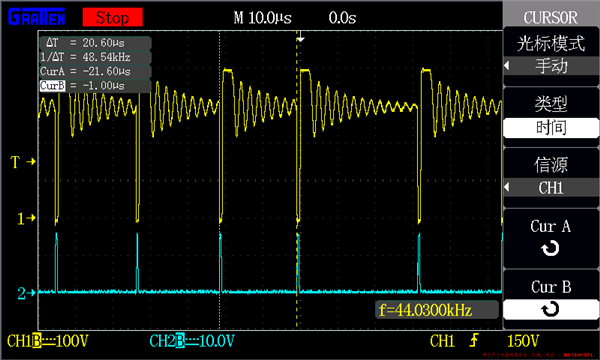
Task: Click the Cur B rotary knob icon
Action: 550,309
